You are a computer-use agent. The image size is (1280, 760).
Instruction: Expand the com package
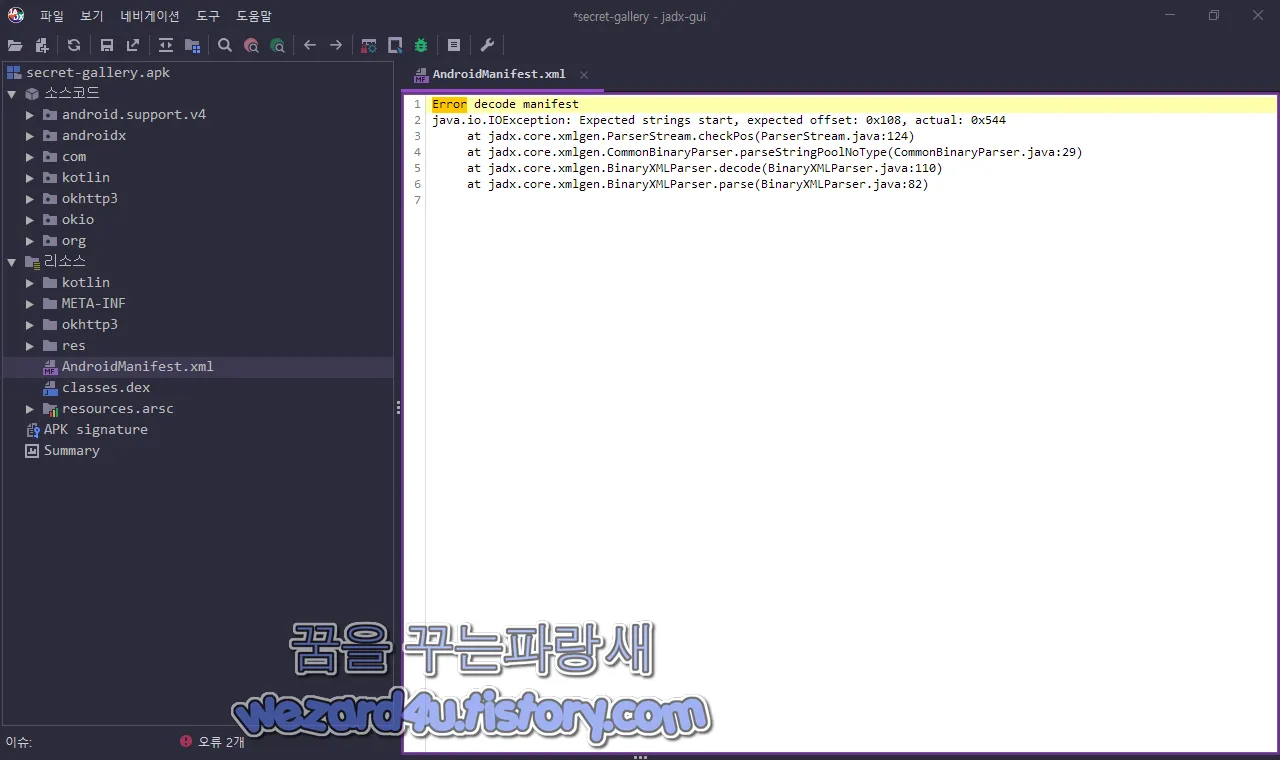30,157
